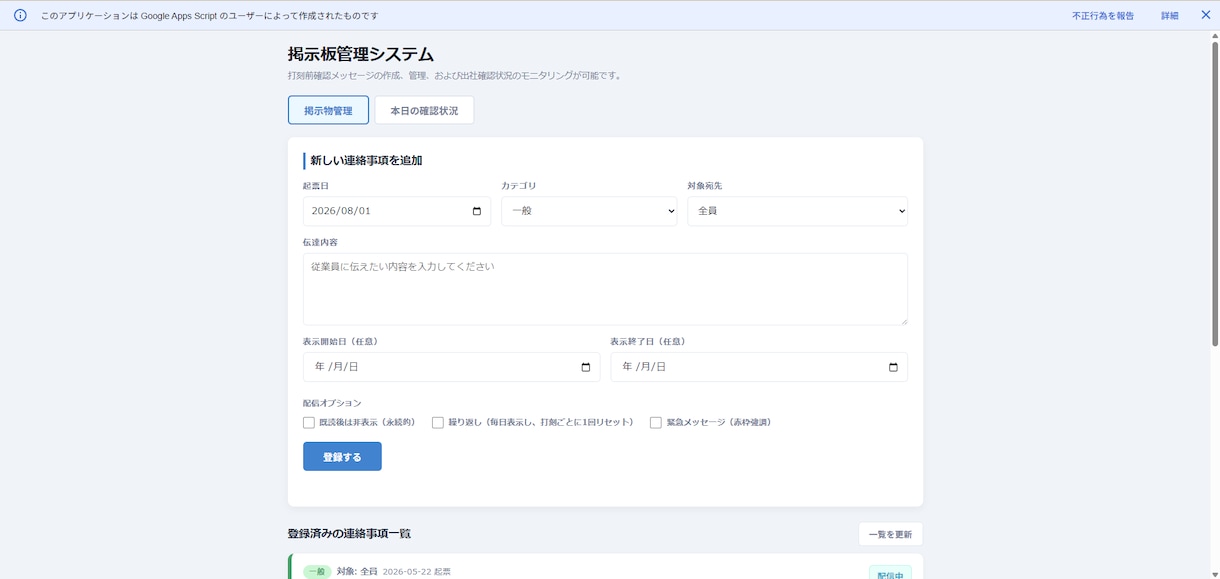Open 詳細 link in banner
This screenshot has height=579, width=1220.
[1169, 16]
